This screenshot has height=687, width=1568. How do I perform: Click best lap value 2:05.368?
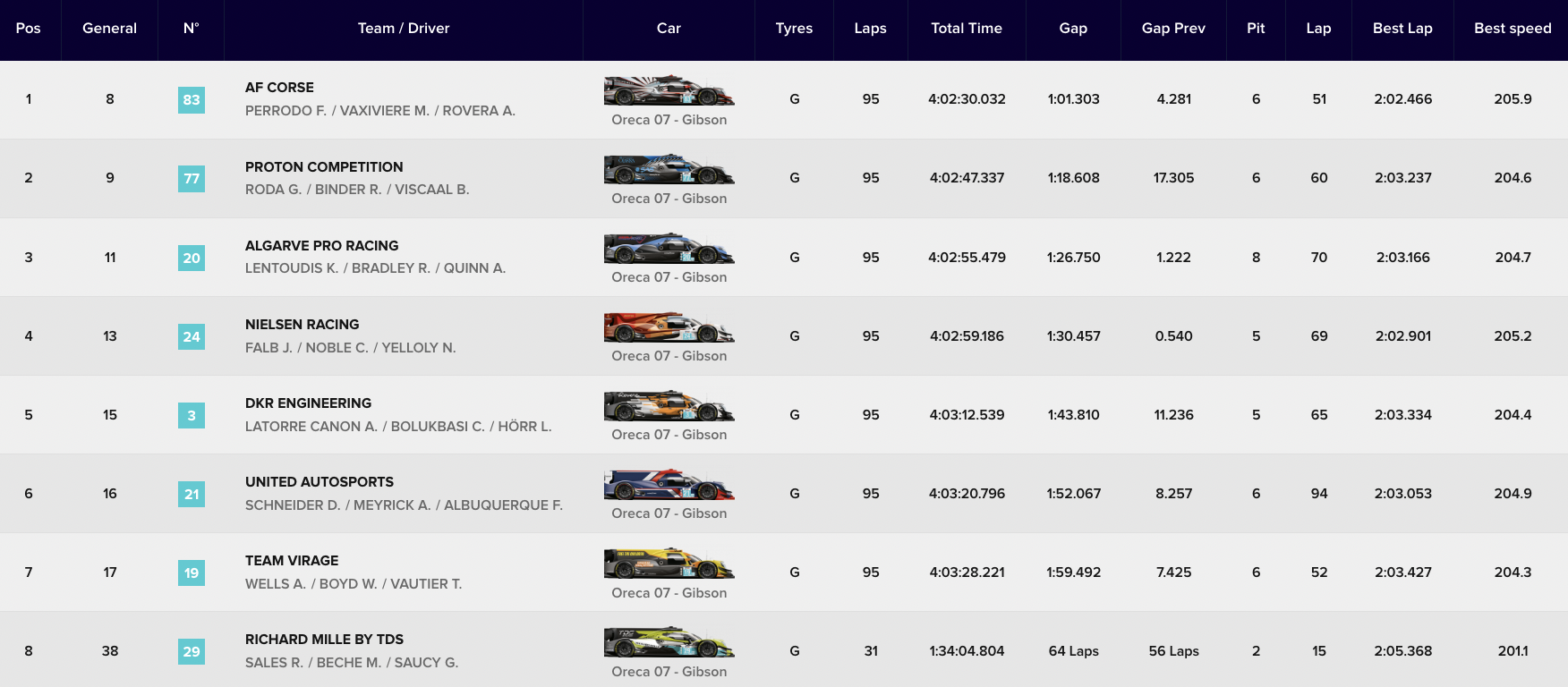(1402, 651)
